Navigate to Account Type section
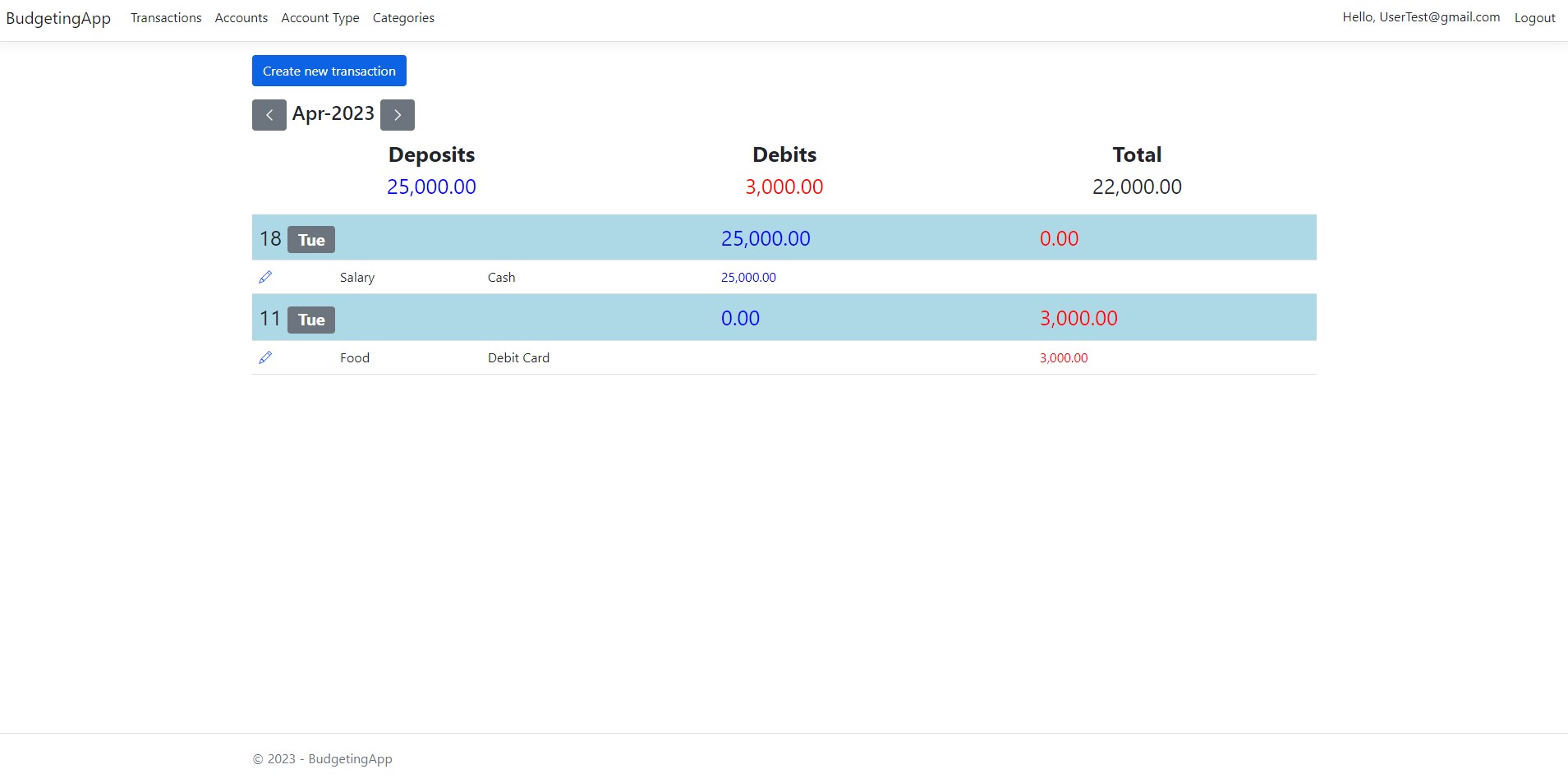Image resolution: width=1568 pixels, height=783 pixels. pos(320,17)
